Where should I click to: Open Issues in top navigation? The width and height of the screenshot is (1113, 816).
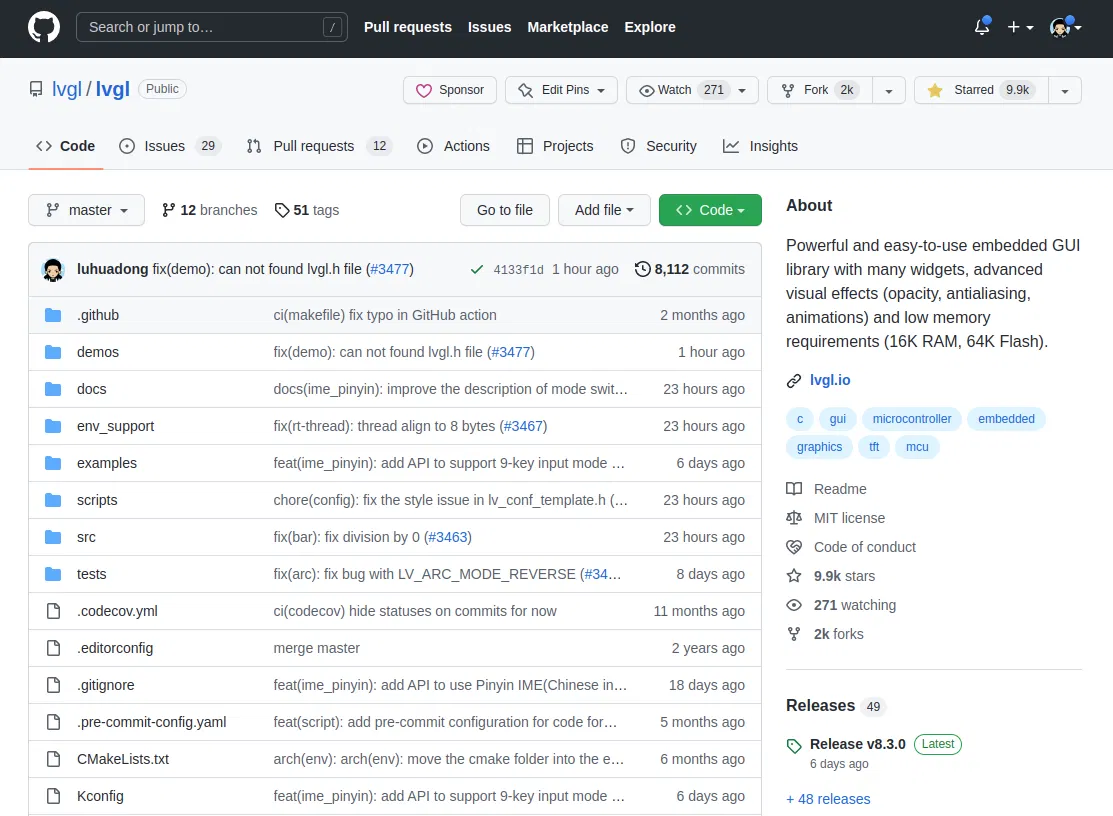click(x=489, y=27)
